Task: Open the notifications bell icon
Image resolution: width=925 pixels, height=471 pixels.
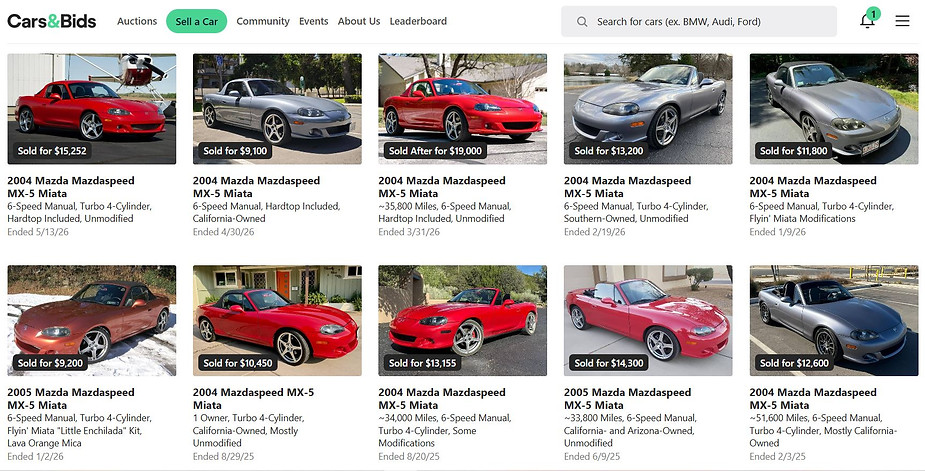Action: point(867,21)
